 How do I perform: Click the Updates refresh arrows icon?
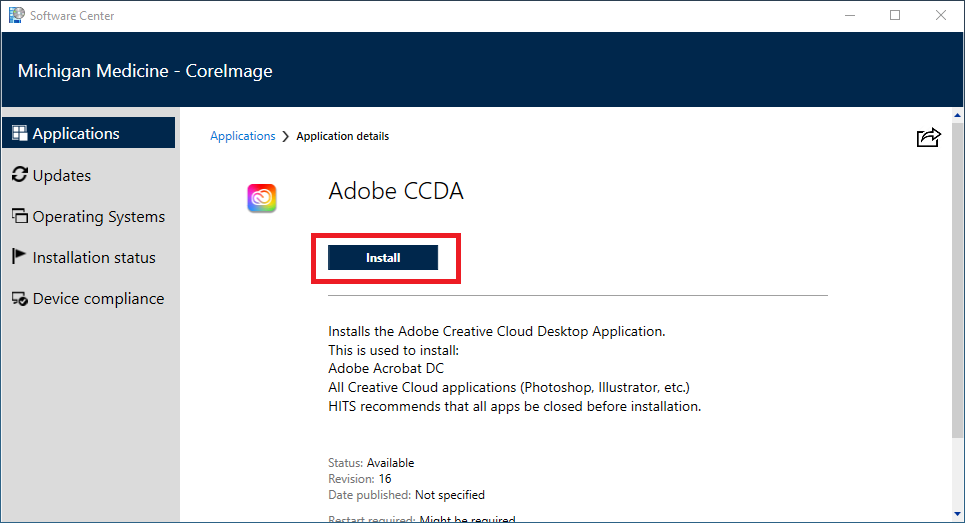[20, 175]
